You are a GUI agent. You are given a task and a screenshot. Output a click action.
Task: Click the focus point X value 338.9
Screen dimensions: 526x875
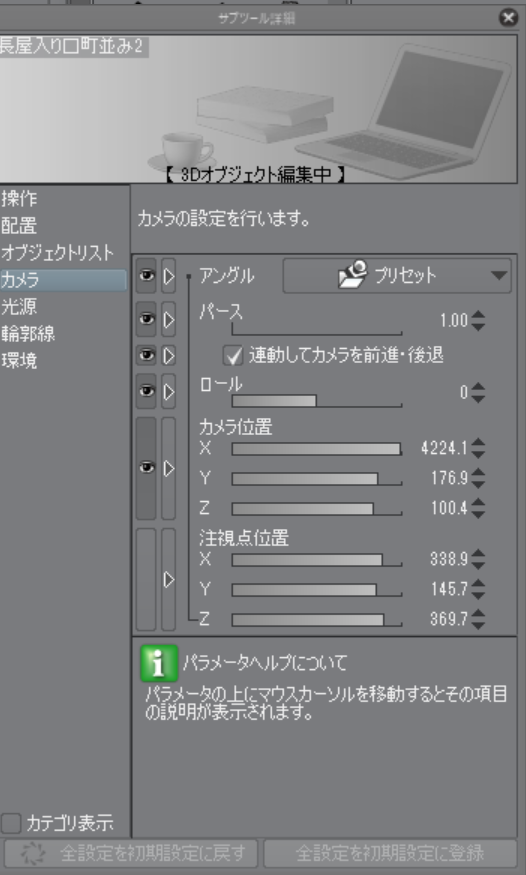pyautogui.click(x=449, y=559)
